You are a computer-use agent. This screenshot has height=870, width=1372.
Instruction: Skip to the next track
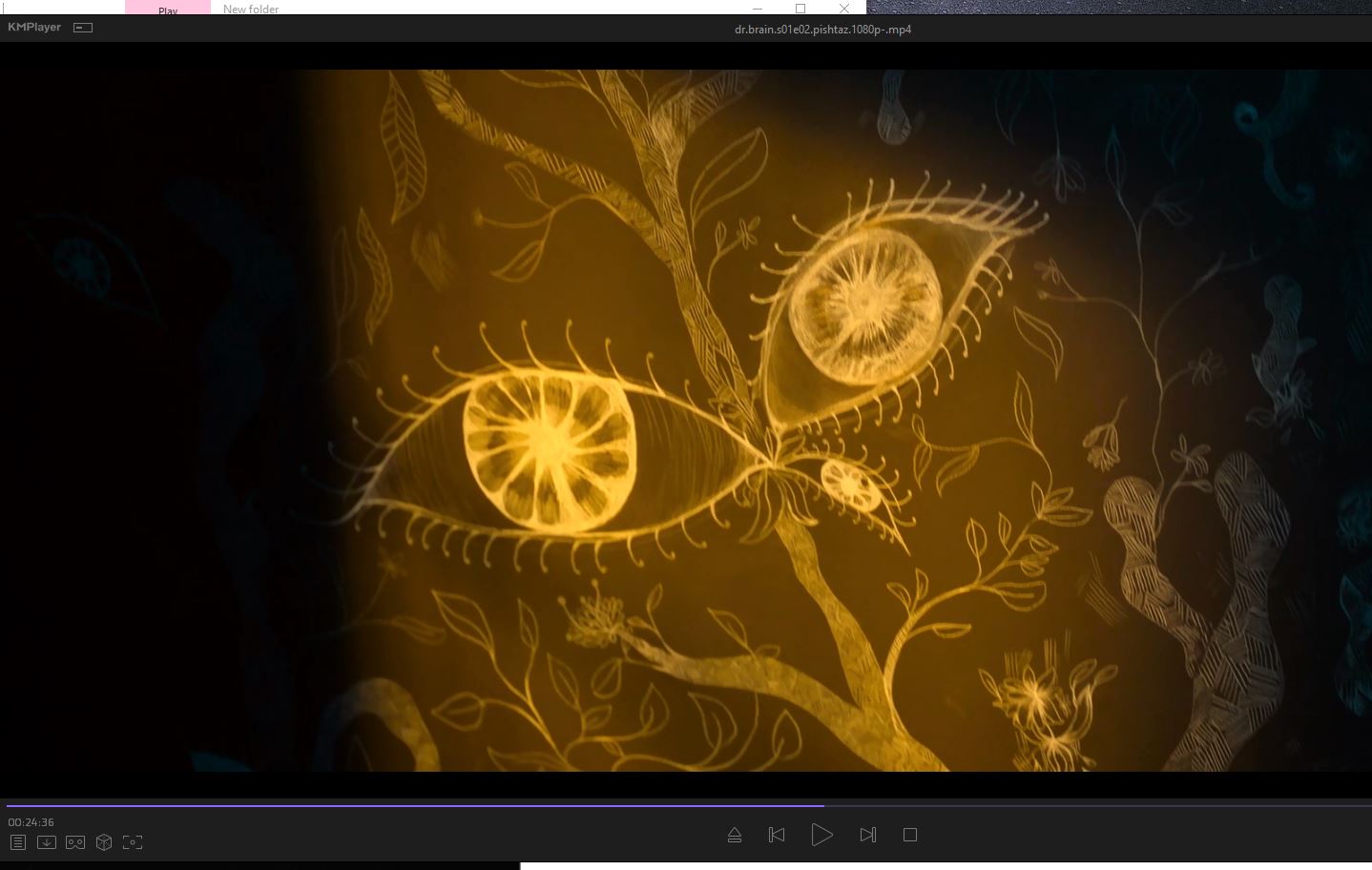click(867, 835)
